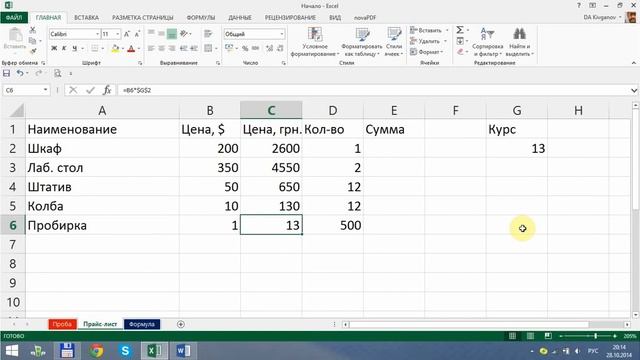Click the fill color yellow swatch

115,49
